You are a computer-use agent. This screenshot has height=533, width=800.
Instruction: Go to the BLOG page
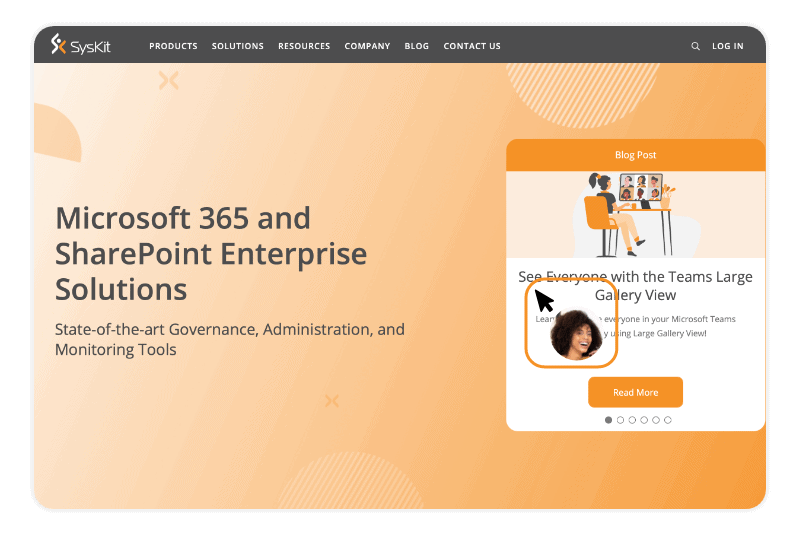click(416, 46)
